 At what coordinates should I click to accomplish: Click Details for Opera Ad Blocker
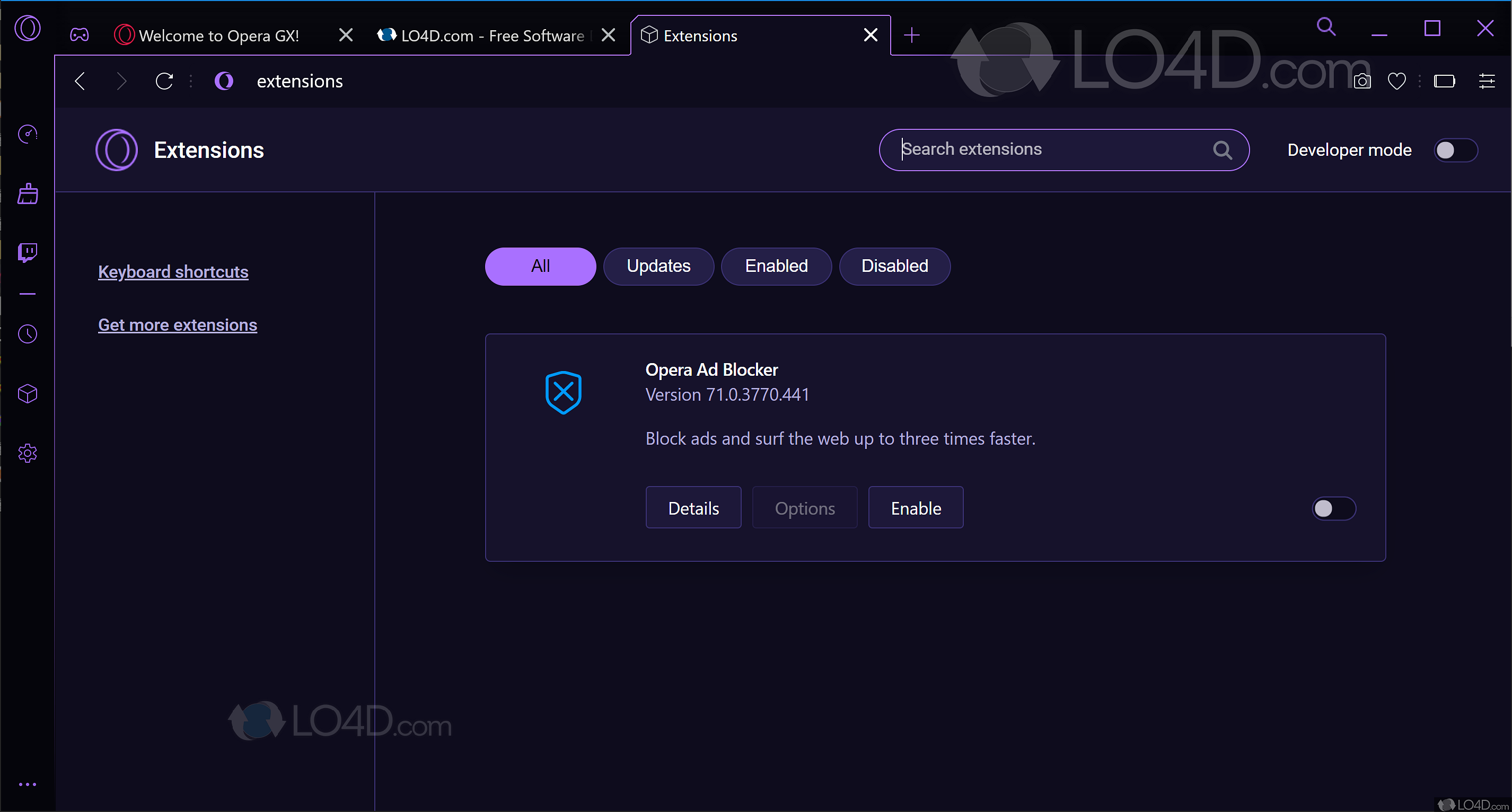click(x=693, y=508)
